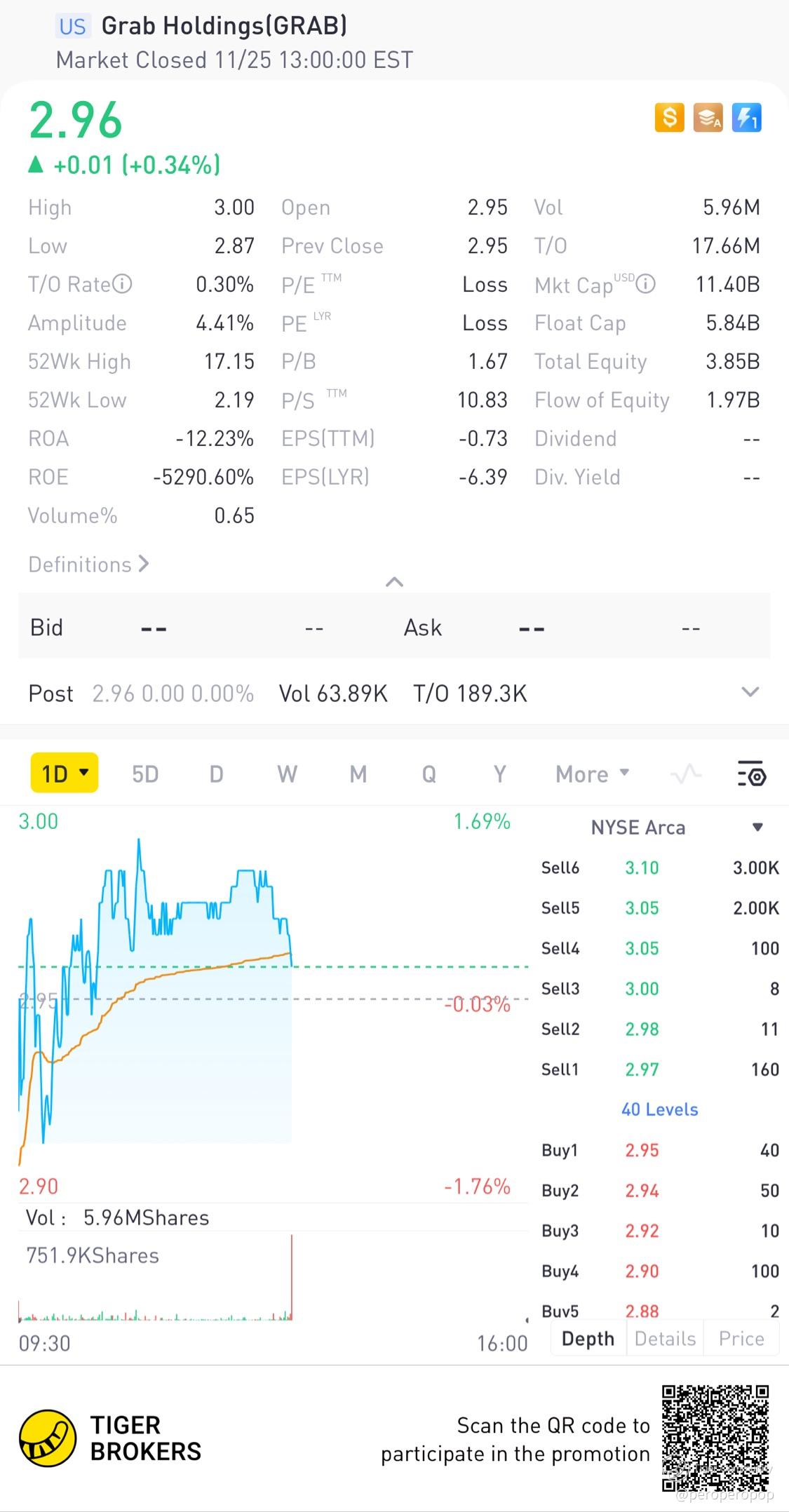Viewport: 789px width, 1512px height.
Task: Open chart display settings icon
Action: (x=751, y=774)
